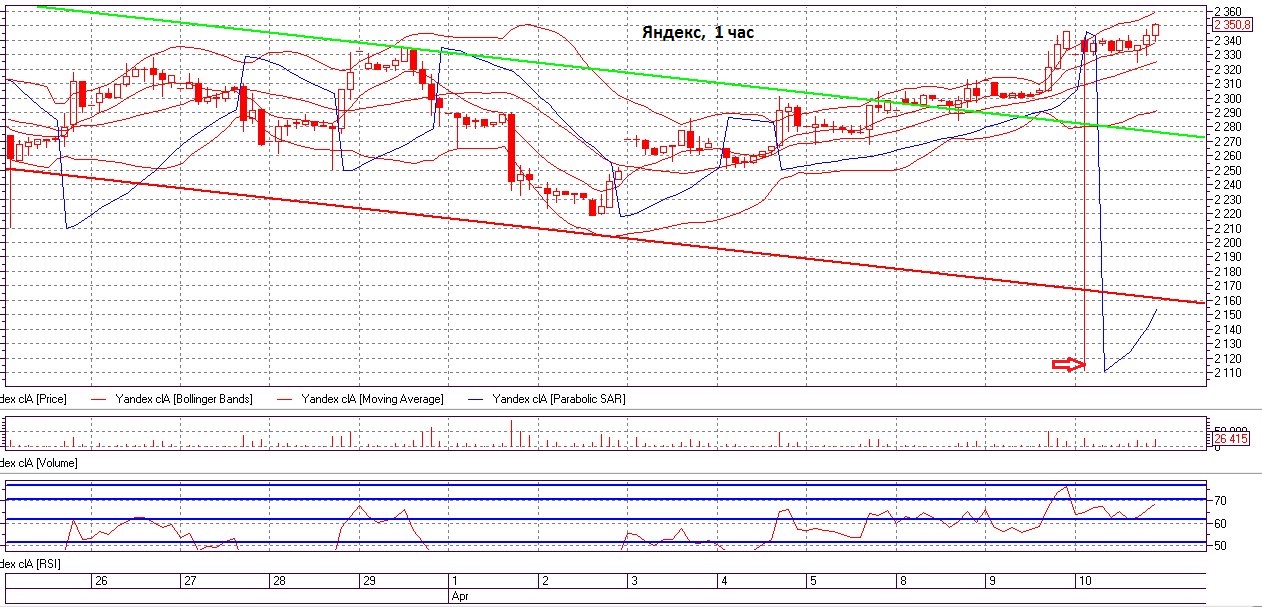The width and height of the screenshot is (1262, 607).
Task: Click date label 28 on time axis
Action: click(x=280, y=580)
